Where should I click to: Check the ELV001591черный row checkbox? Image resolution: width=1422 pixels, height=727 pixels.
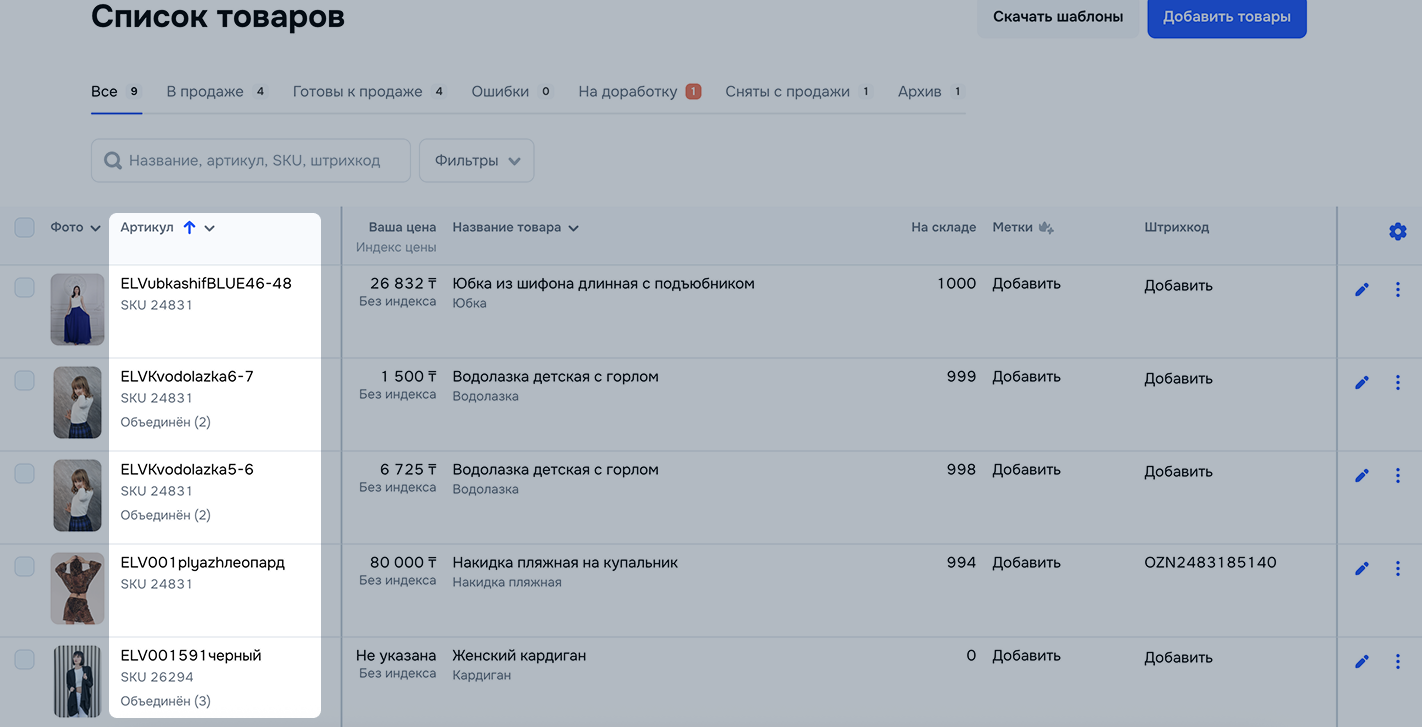(x=24, y=660)
